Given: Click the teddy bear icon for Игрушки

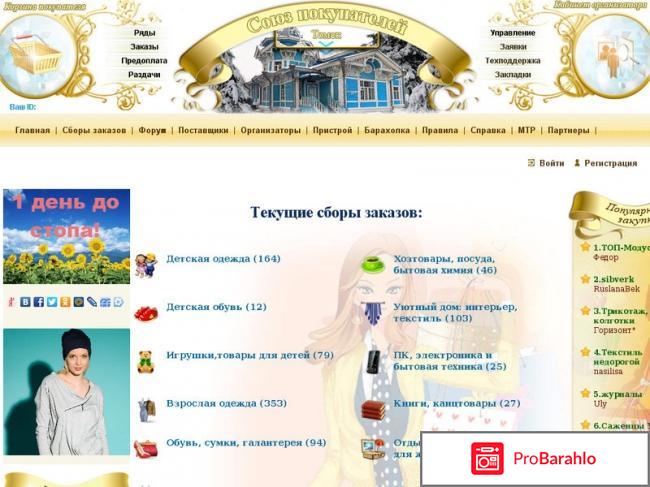Looking at the screenshot, I should pos(146,361).
